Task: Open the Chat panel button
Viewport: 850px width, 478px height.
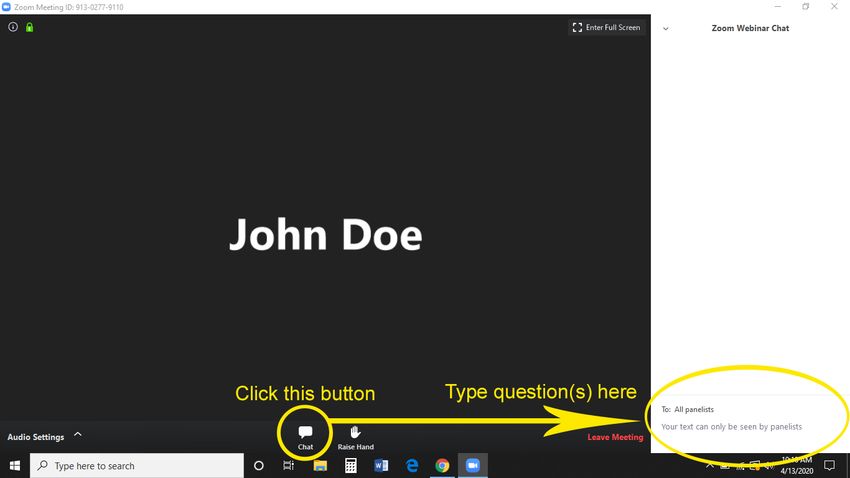Action: (x=305, y=437)
